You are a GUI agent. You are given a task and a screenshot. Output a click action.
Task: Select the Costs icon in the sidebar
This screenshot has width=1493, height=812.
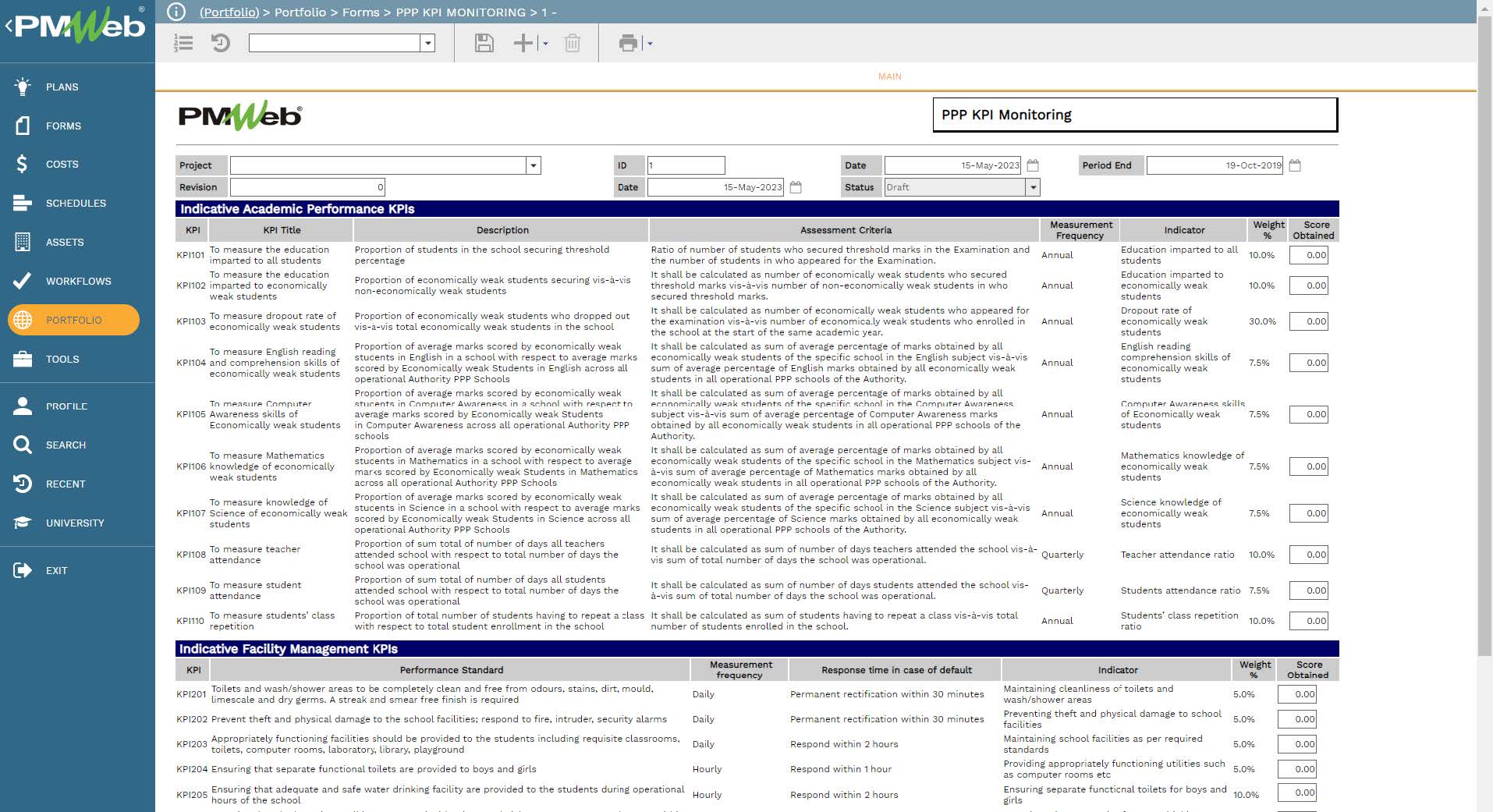coord(23,164)
